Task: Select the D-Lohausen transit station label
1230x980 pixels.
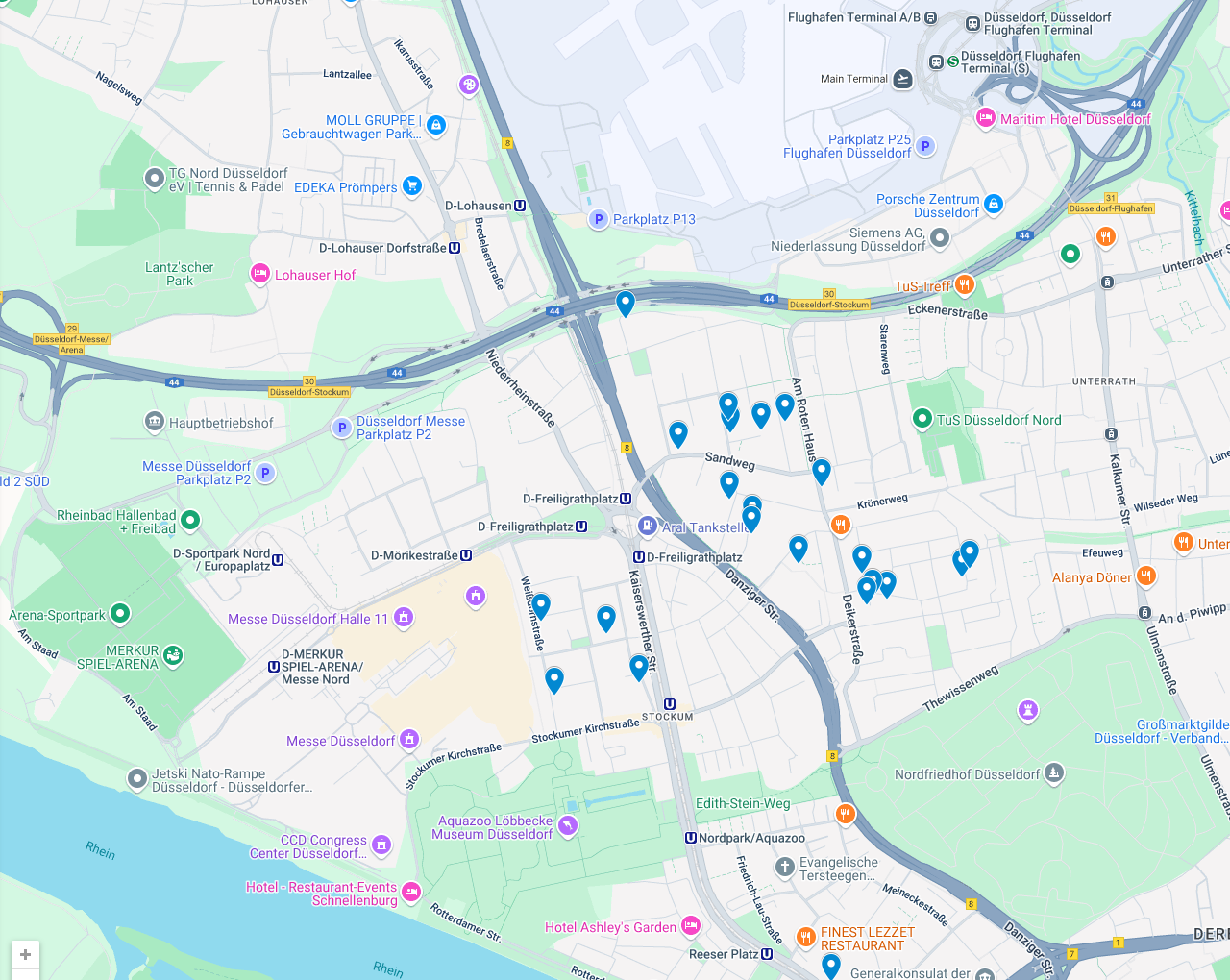Action: coord(485,206)
